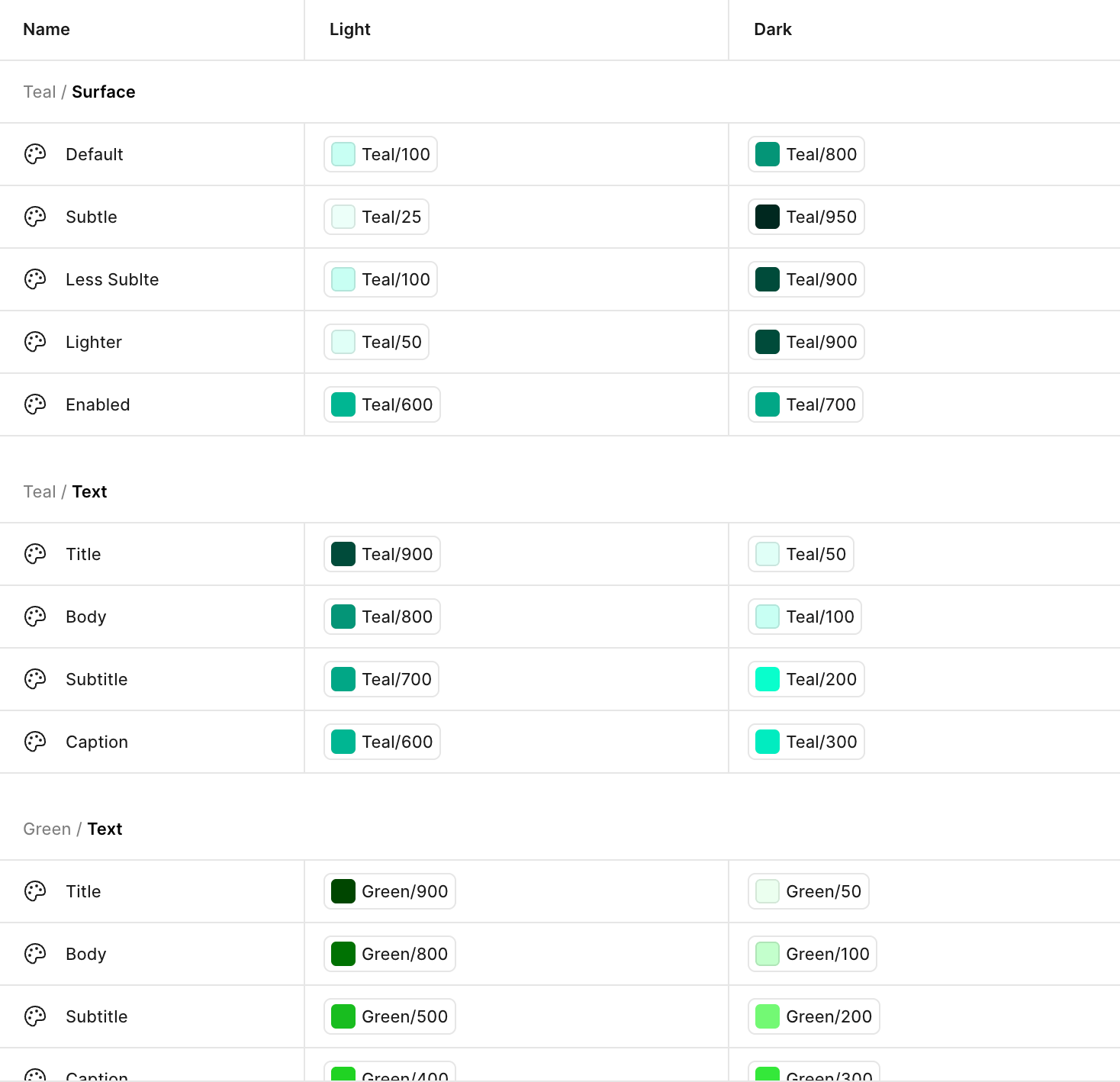
Task: Click palette icon beside Enabled
Action: [35, 404]
